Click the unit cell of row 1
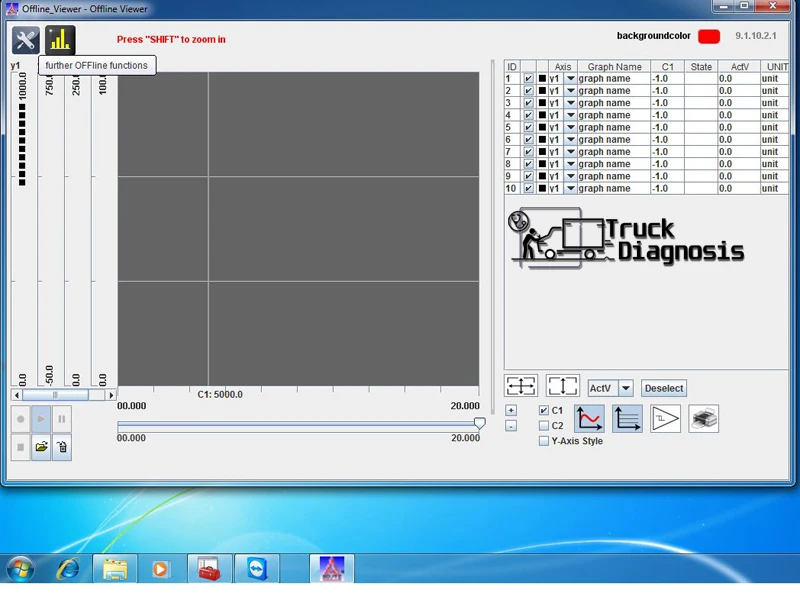This screenshot has height=600, width=800. (774, 79)
